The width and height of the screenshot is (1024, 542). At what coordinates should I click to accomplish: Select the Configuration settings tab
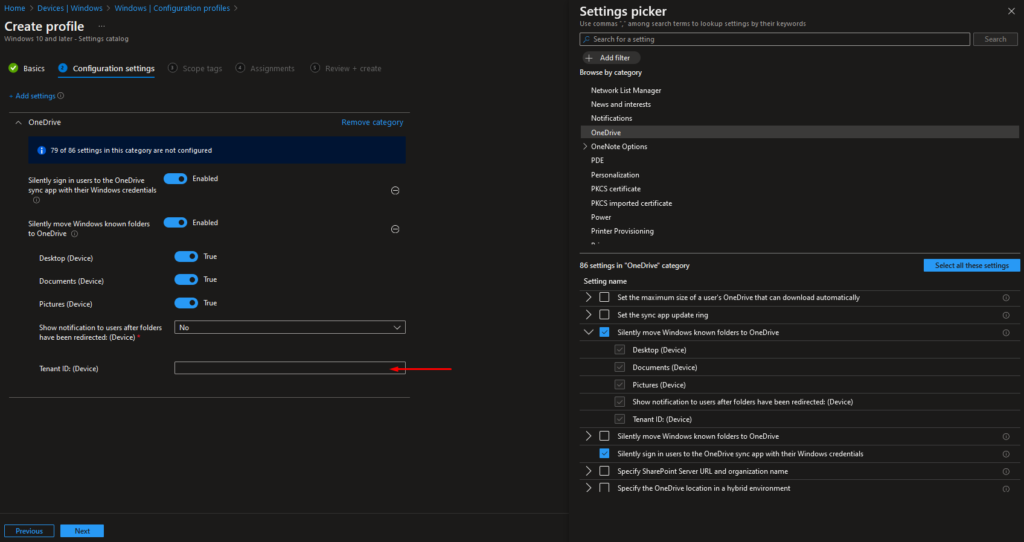(x=106, y=69)
